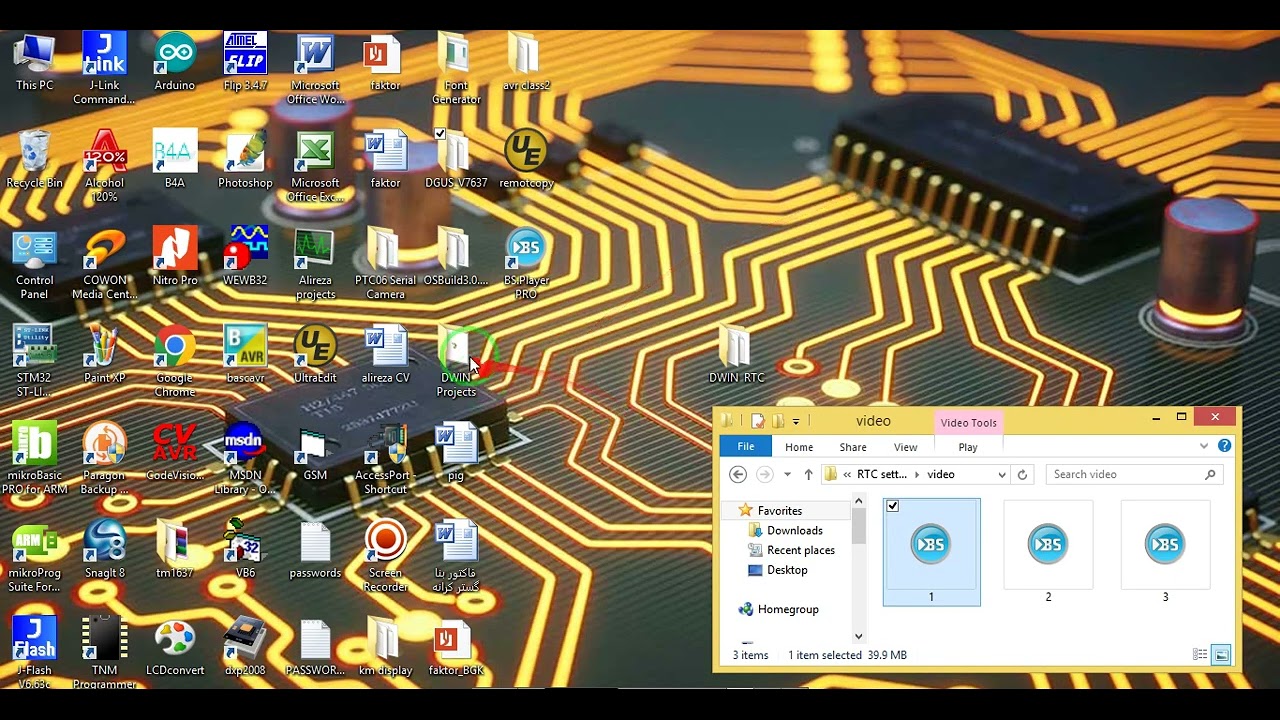Click the Video Tools contextual tab header
1280x720 pixels.
point(969,422)
